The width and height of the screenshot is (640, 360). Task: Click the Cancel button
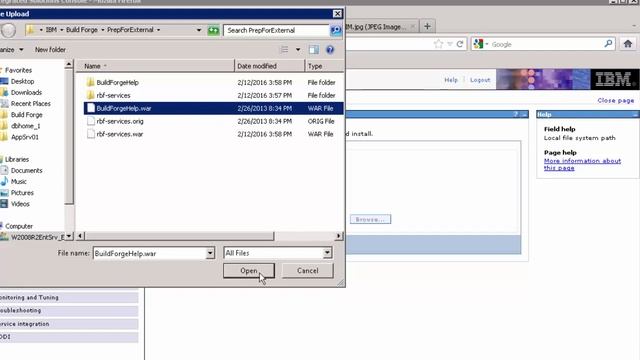click(307, 271)
